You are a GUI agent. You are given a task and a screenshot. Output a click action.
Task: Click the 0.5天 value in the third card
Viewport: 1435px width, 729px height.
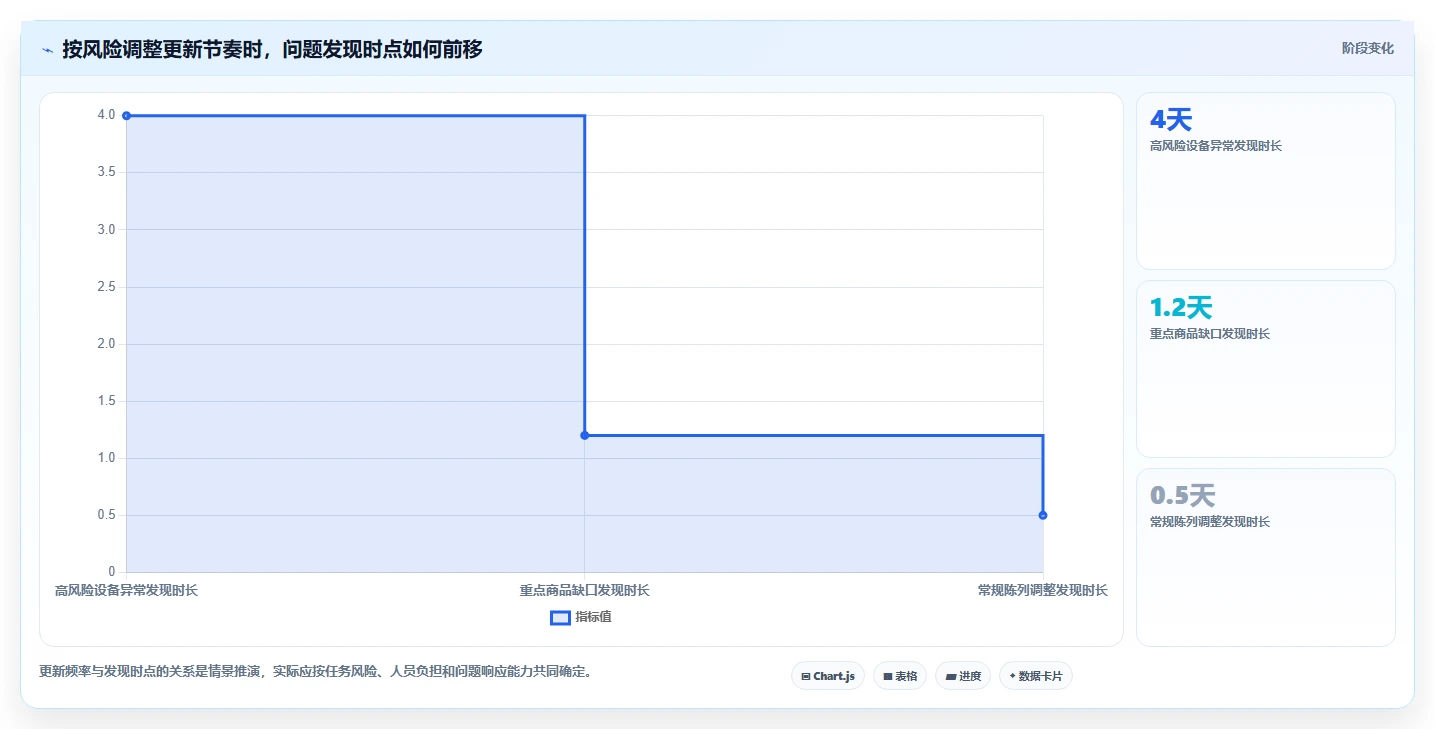(x=1182, y=496)
